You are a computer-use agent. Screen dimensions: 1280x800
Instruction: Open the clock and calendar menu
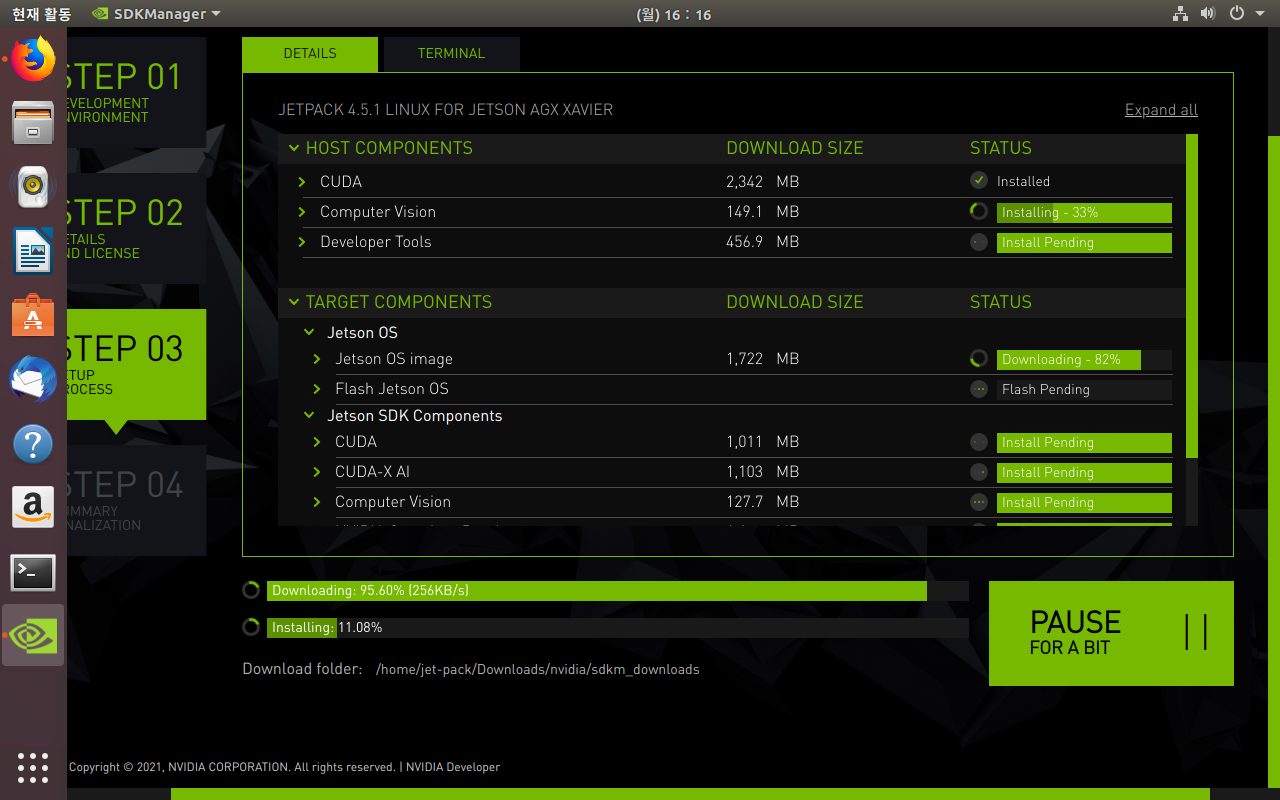673,14
